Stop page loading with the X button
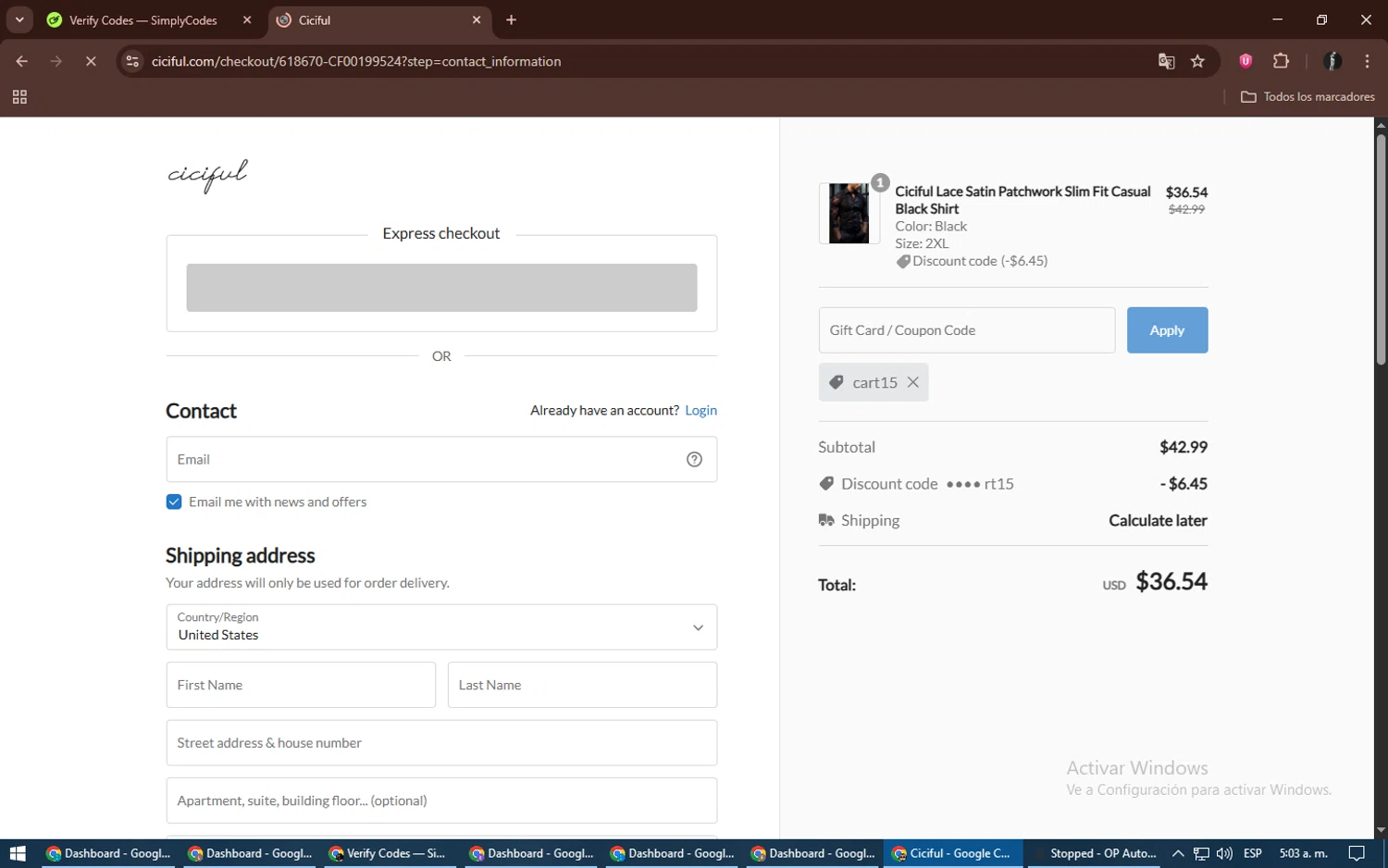Viewport: 1388px width, 868px height. (91, 61)
